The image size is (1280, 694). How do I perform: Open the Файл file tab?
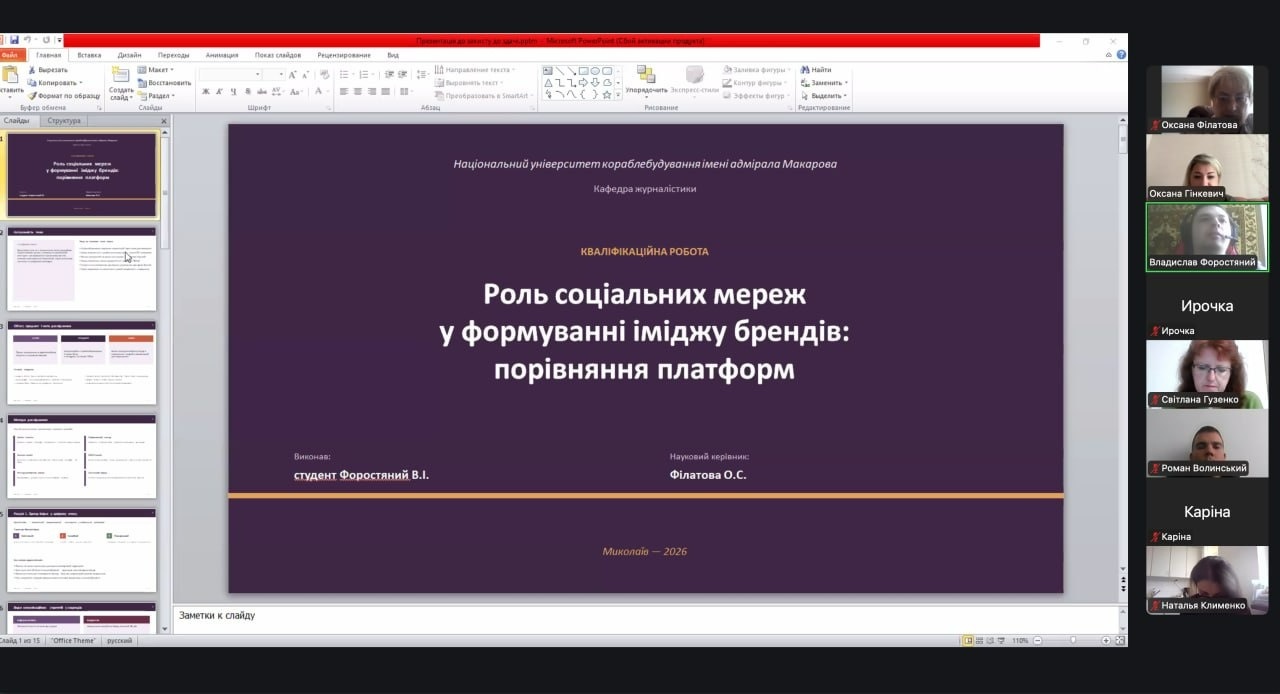tap(10, 55)
